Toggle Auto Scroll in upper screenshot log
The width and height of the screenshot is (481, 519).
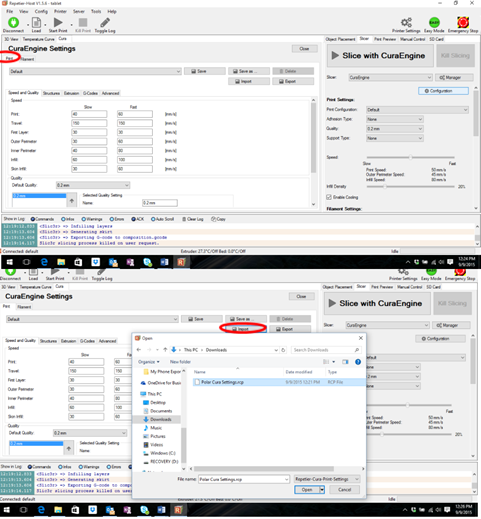[163, 219]
